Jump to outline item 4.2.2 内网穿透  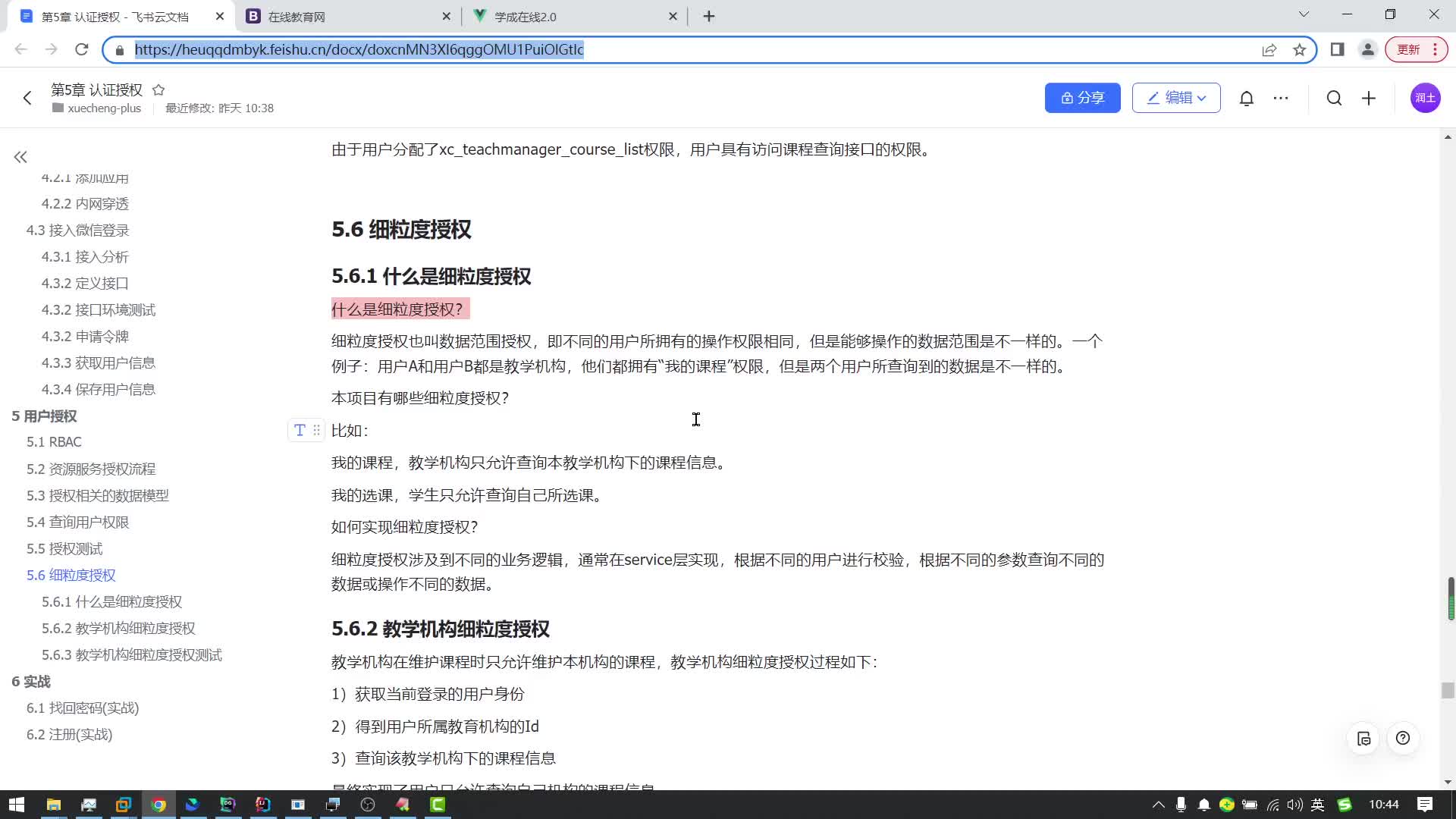[x=85, y=204]
